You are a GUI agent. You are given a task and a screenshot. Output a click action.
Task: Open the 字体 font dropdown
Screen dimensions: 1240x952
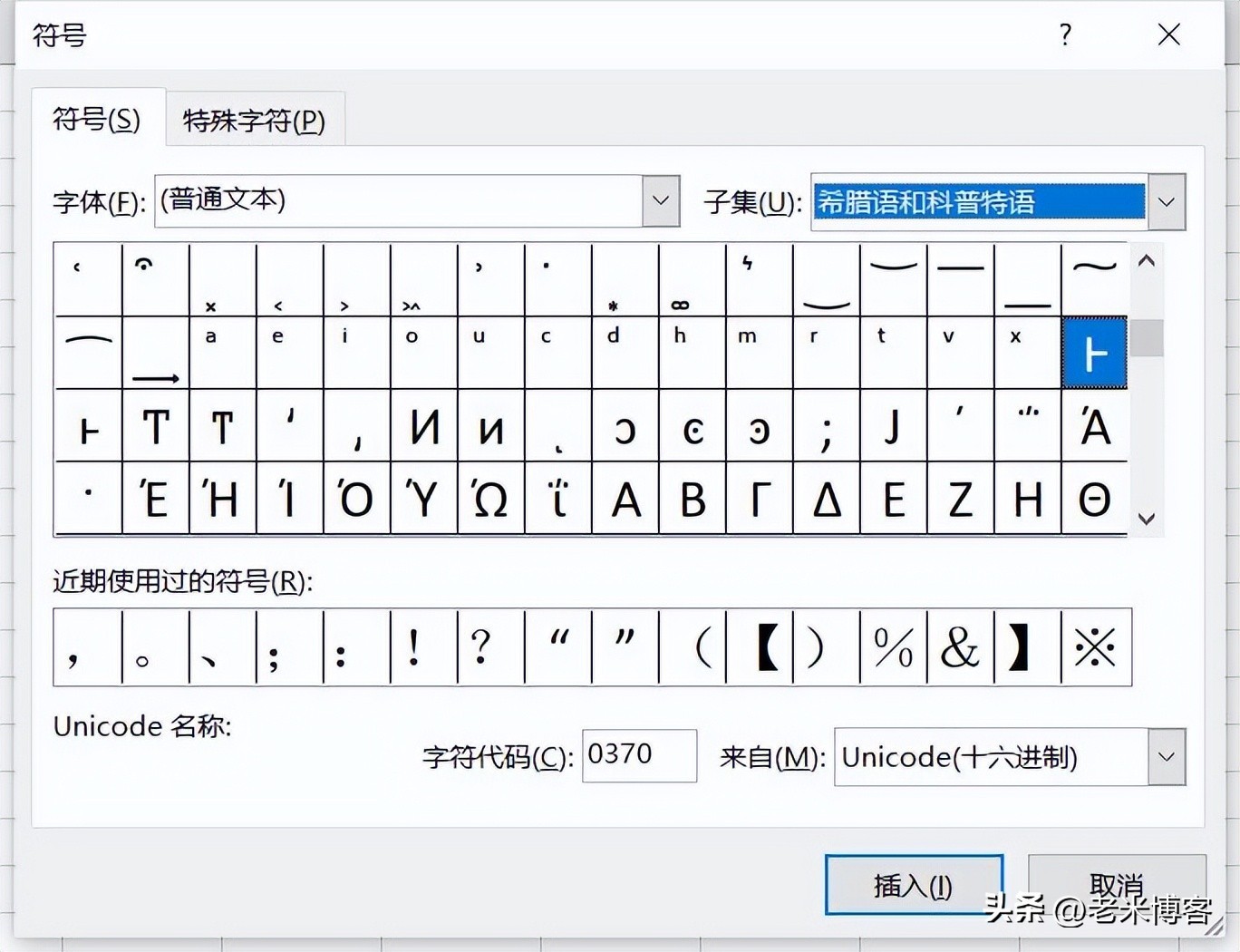pos(661,200)
